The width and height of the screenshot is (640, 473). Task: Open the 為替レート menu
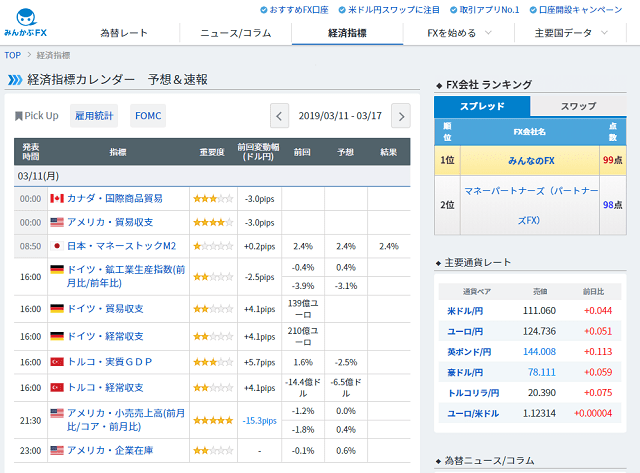click(x=124, y=33)
